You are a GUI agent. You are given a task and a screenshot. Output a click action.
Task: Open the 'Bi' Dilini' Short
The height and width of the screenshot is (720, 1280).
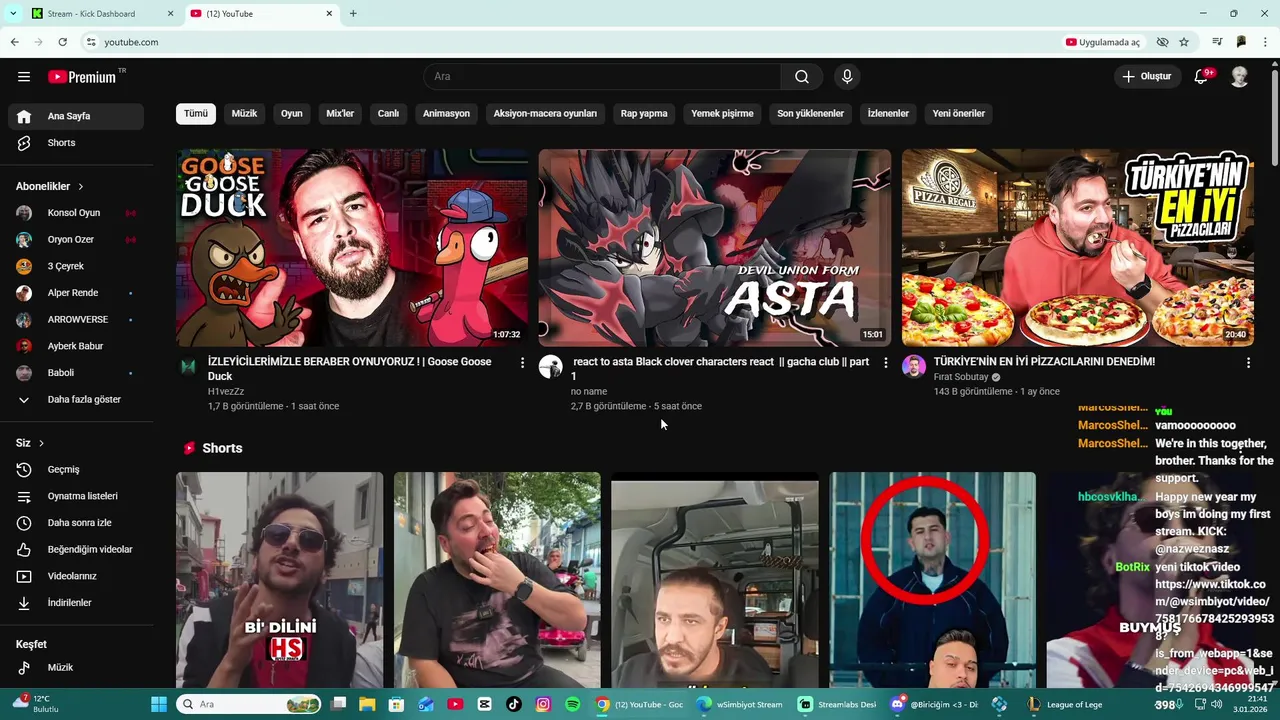(280, 580)
